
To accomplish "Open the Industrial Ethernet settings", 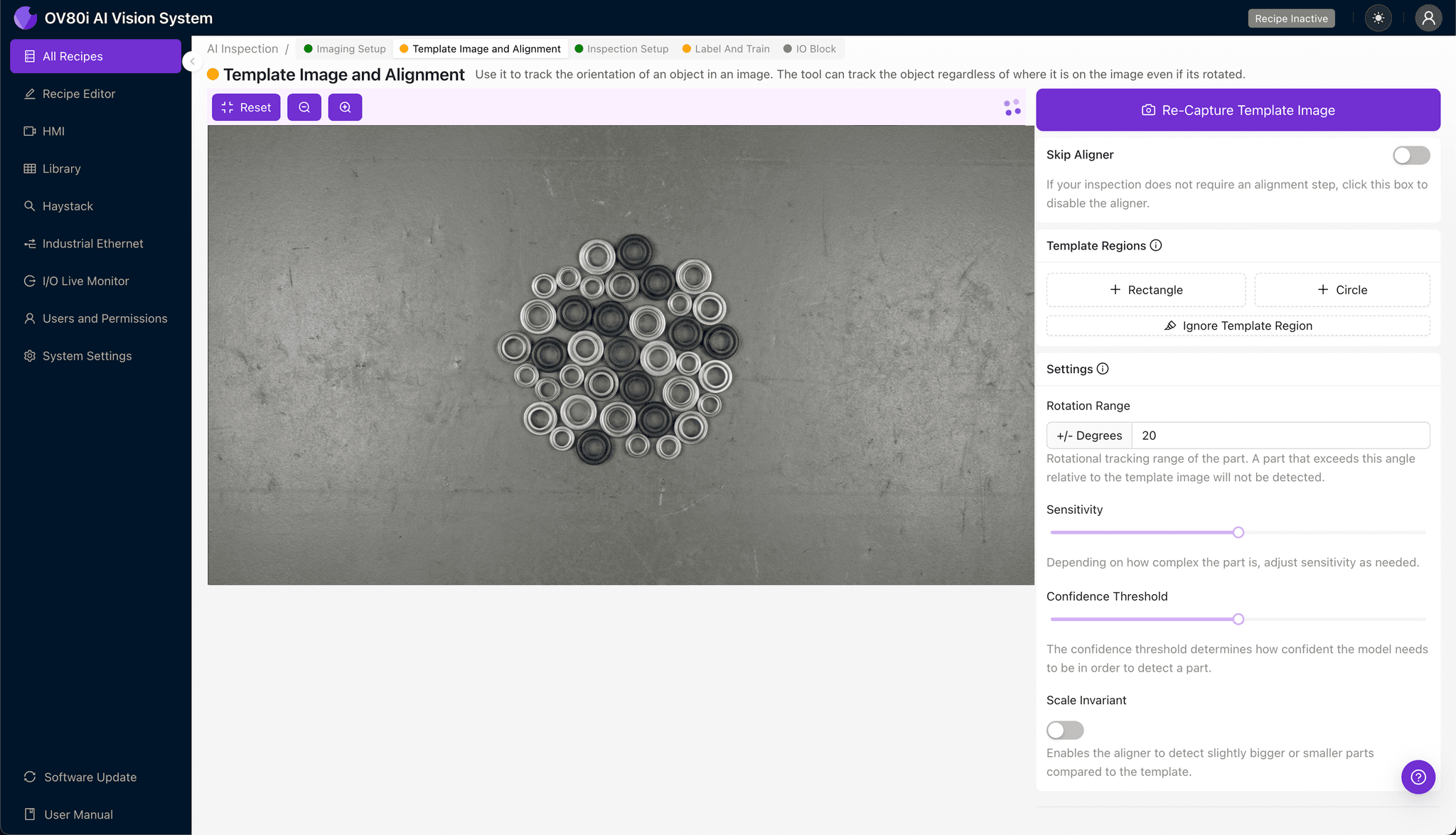I will point(92,244).
